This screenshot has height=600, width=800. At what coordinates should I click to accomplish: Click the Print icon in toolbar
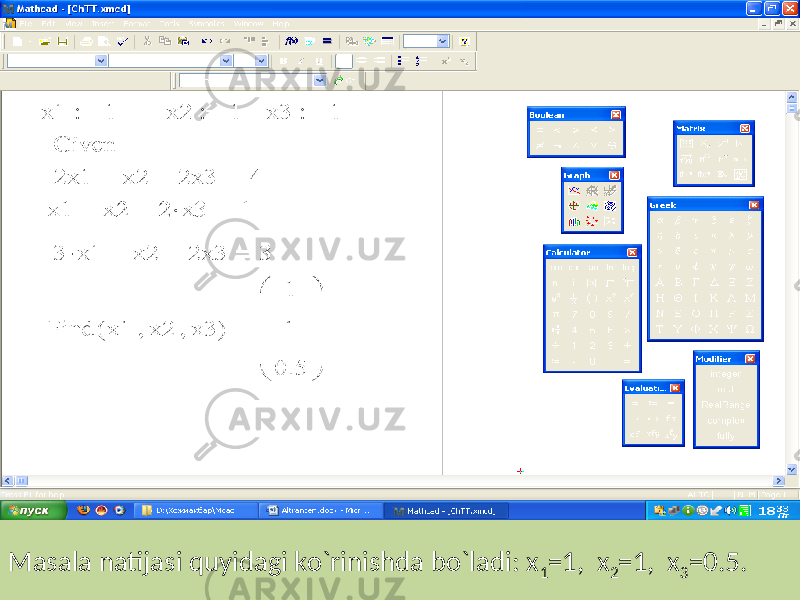coord(86,41)
